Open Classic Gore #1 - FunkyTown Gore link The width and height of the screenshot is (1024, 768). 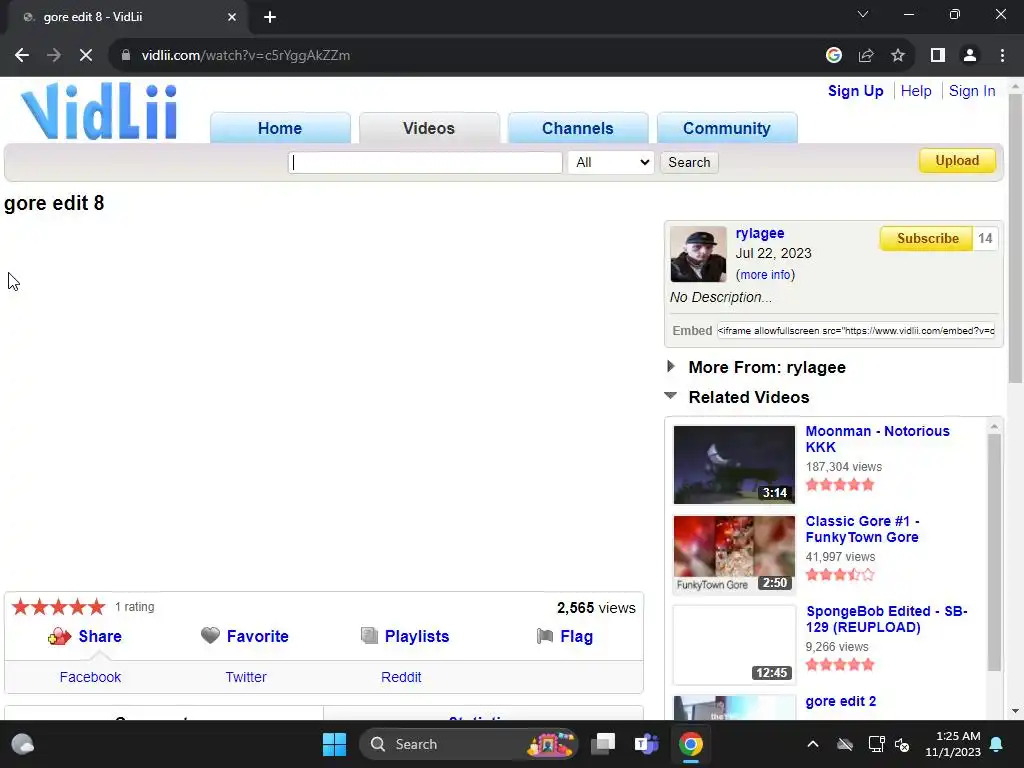click(862, 529)
